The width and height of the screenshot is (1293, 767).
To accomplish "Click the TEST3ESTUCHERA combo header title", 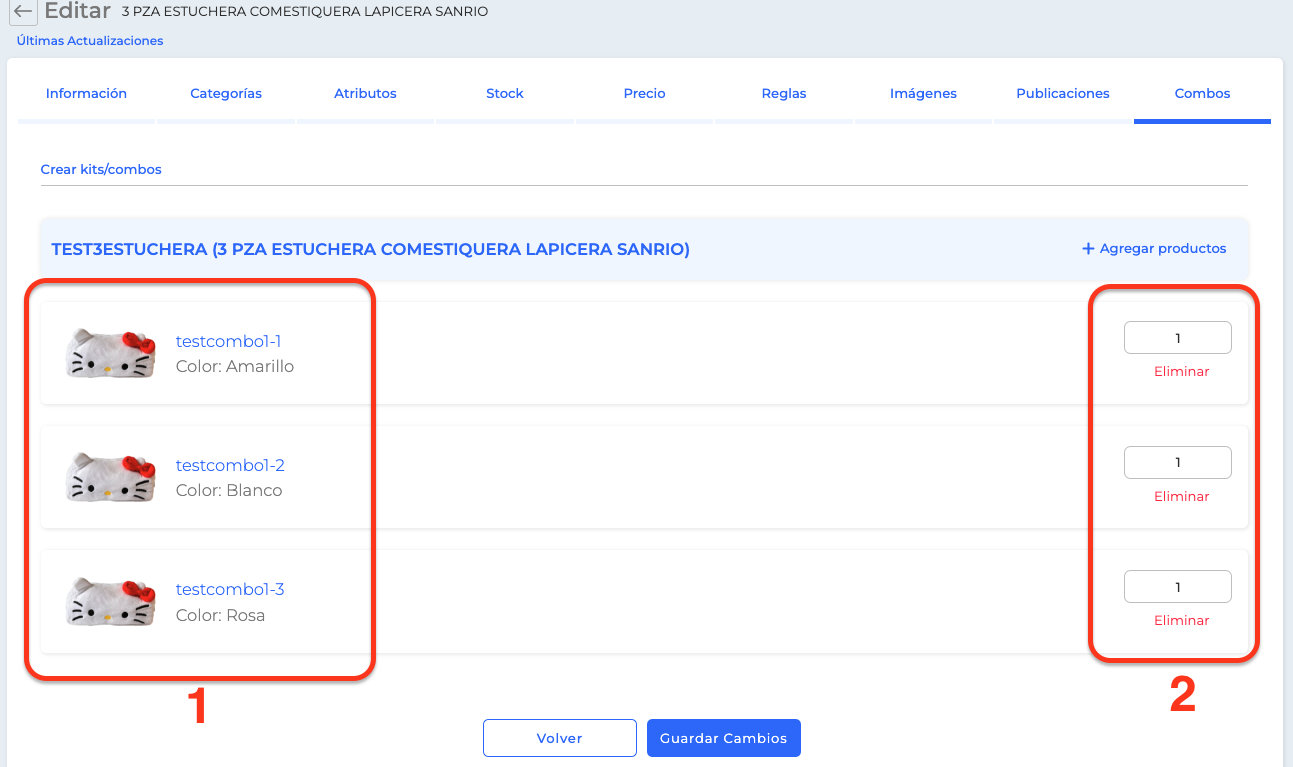I will coord(371,249).
